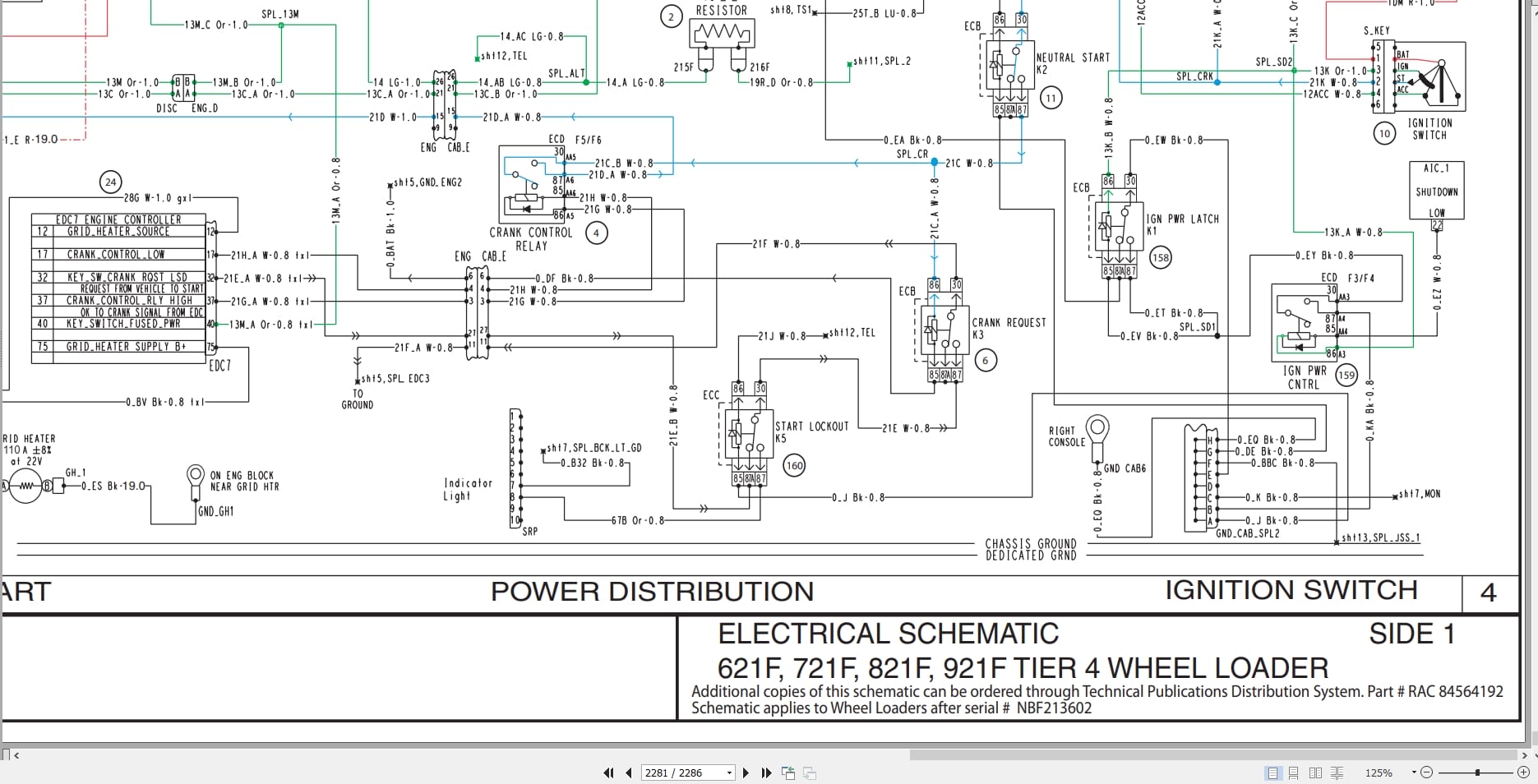Screen dimensions: 1538x784
Task: Click the SHUTDOWN LOW label
Action: [x=1437, y=202]
